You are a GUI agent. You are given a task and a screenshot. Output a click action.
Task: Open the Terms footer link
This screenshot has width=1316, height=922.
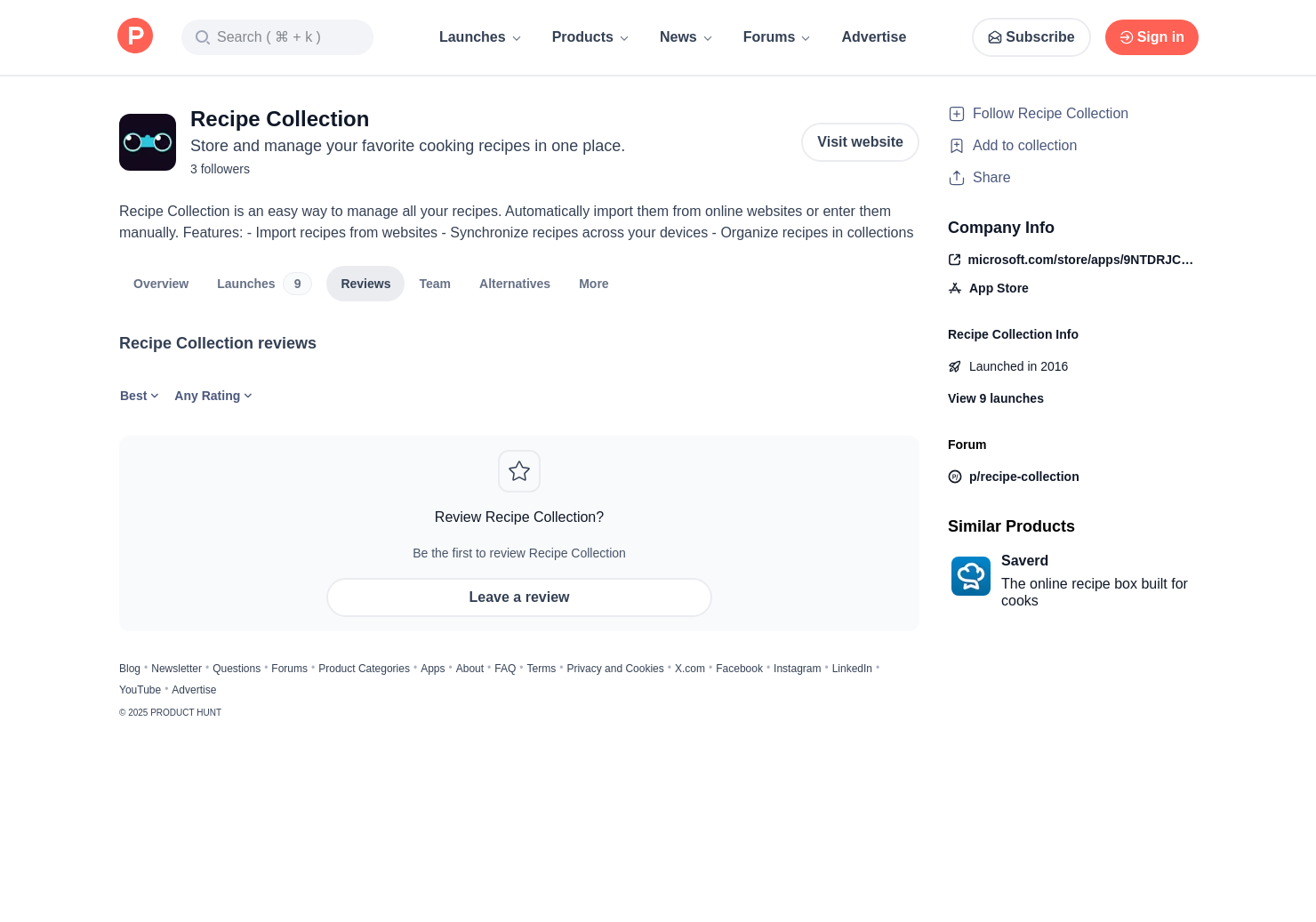coord(541,669)
